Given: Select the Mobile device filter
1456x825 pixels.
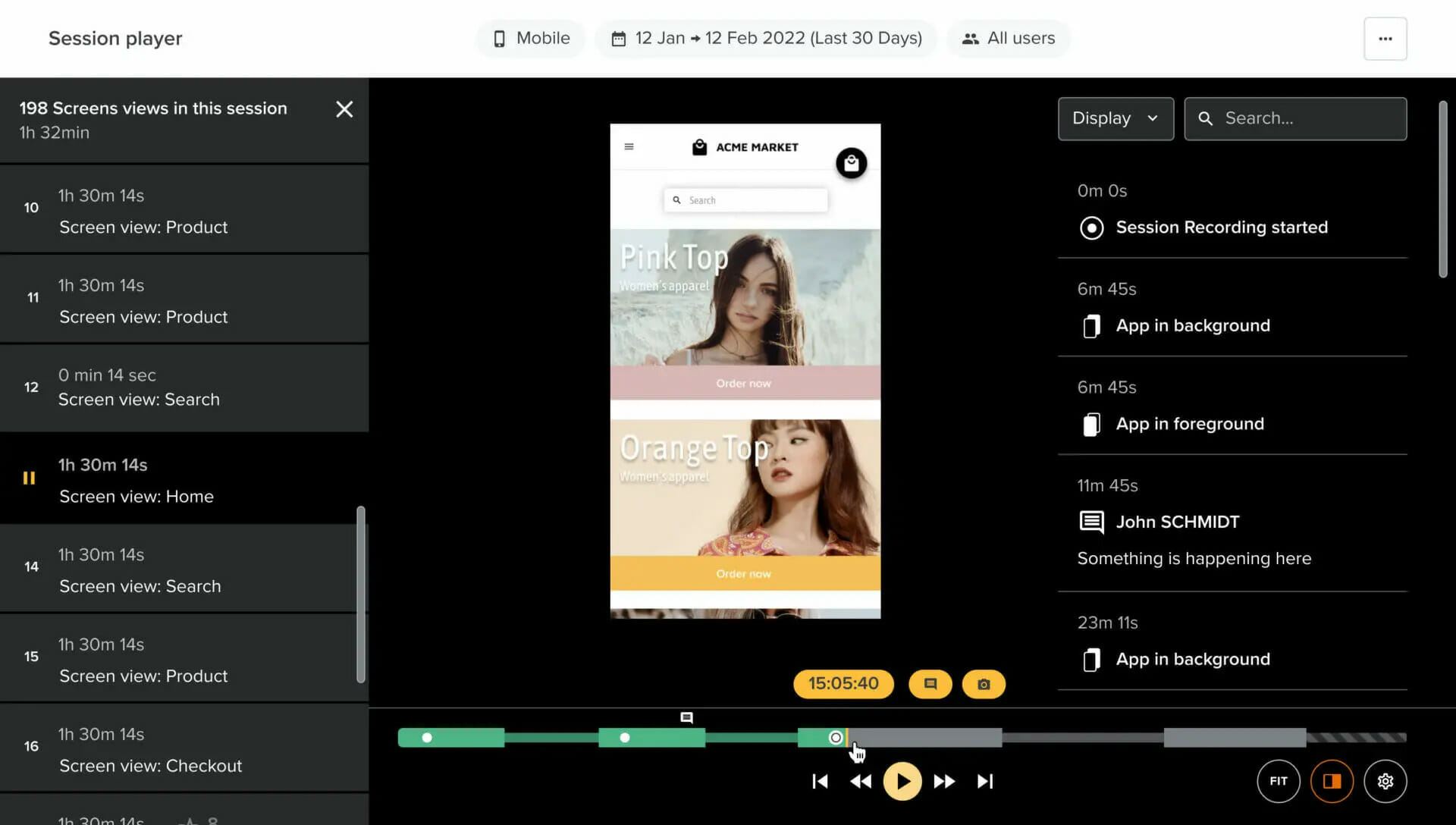Looking at the screenshot, I should coord(531,38).
